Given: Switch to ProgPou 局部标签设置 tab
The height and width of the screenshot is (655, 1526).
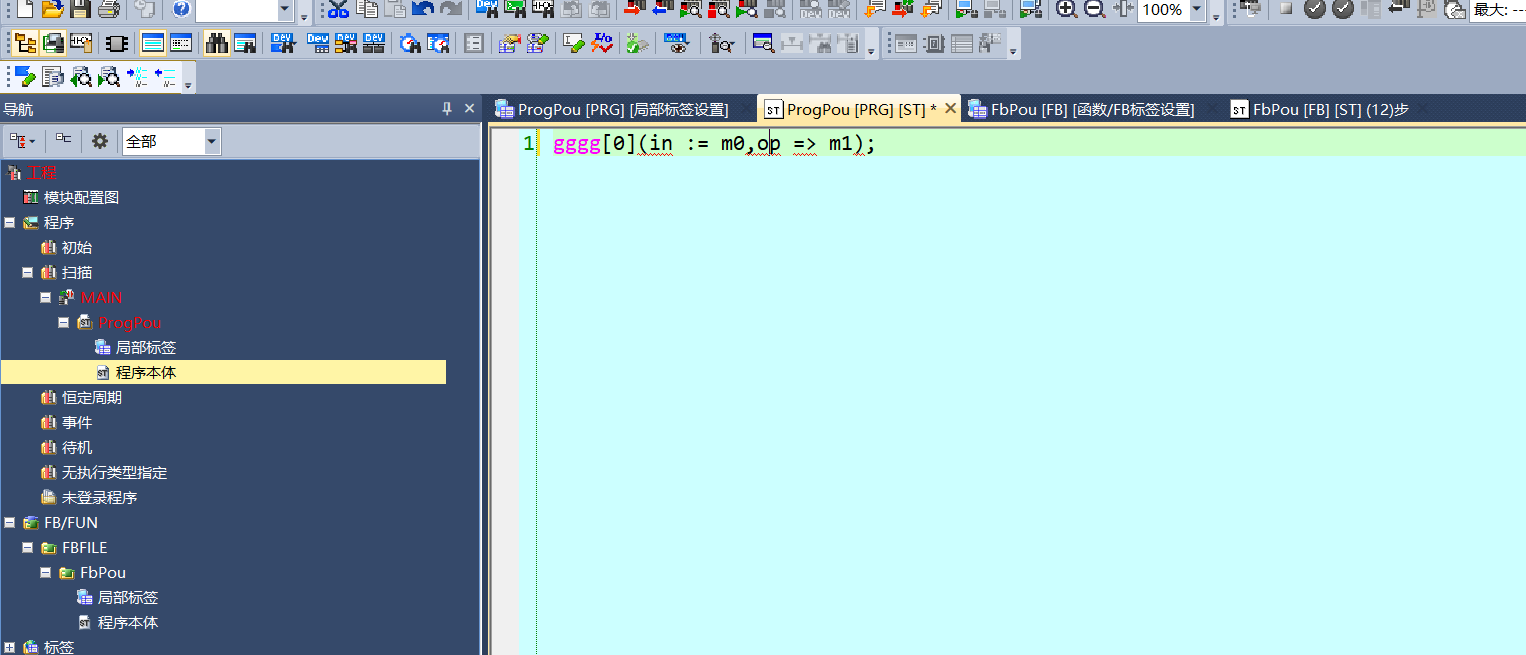Looking at the screenshot, I should click(x=622, y=110).
